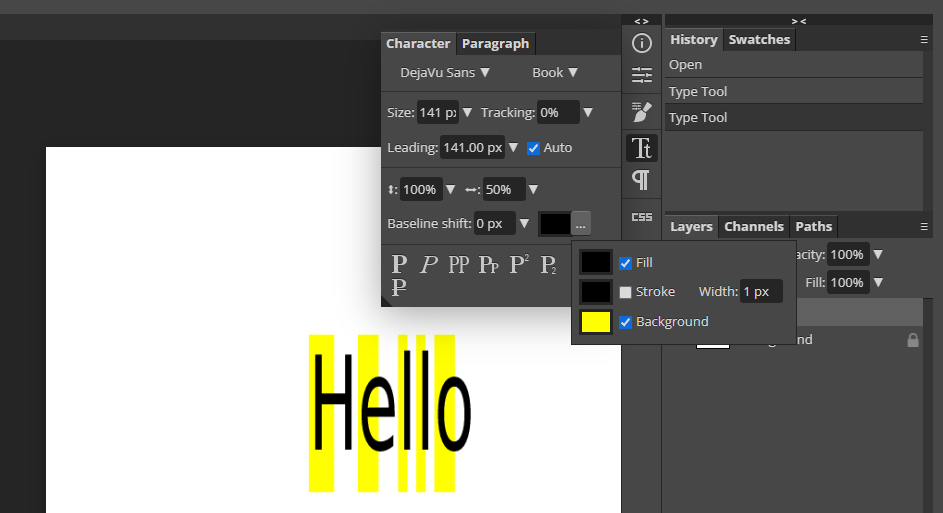Enable the Stroke checkbox
This screenshot has width=943, height=513.
(x=625, y=292)
